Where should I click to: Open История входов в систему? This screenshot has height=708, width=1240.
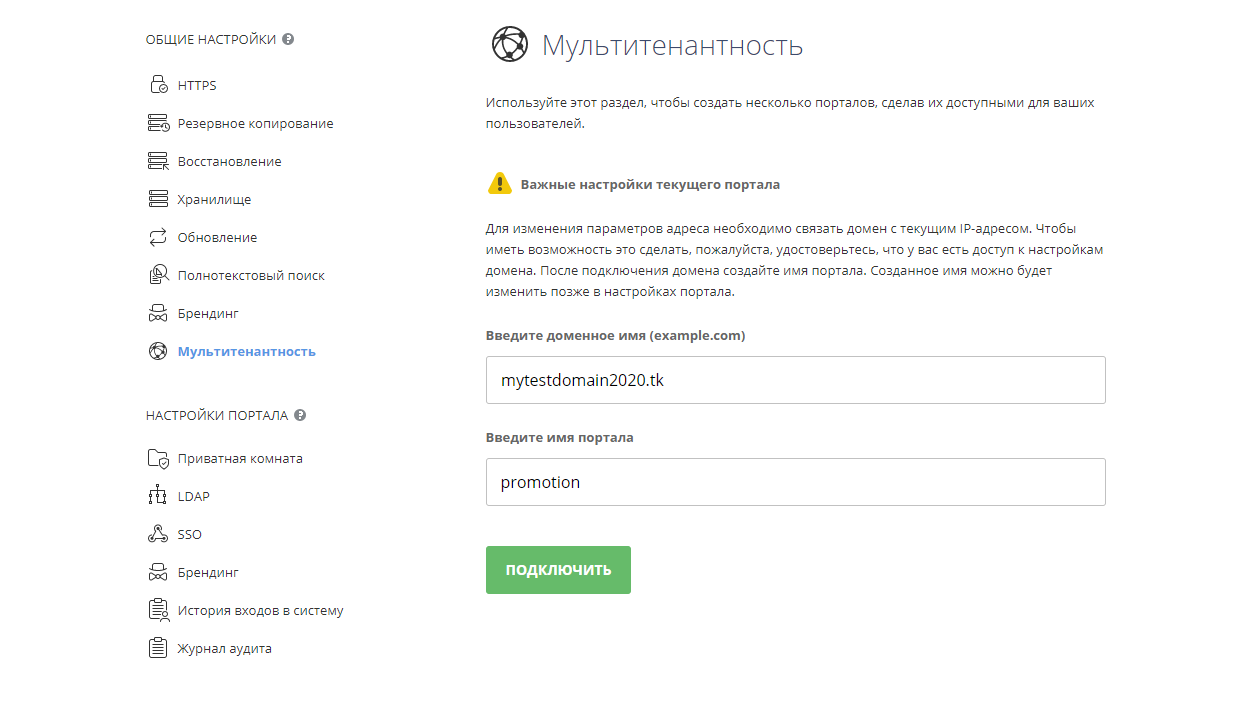(x=261, y=610)
